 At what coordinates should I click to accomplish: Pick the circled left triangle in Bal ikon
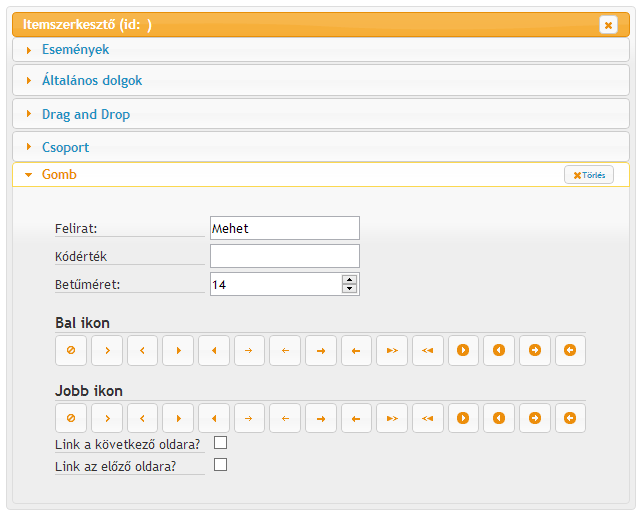point(499,350)
